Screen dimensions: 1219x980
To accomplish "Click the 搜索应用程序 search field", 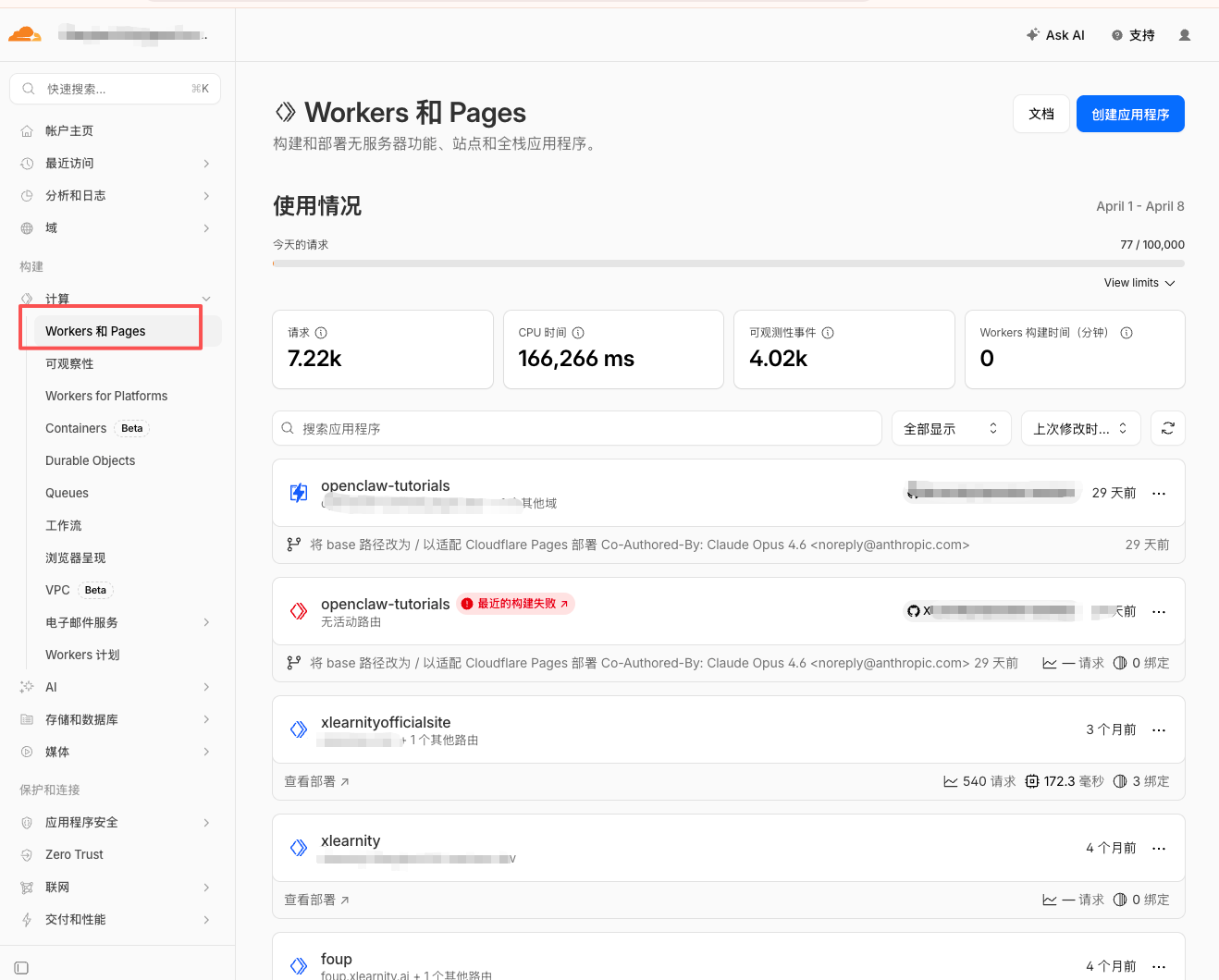I will click(577, 428).
